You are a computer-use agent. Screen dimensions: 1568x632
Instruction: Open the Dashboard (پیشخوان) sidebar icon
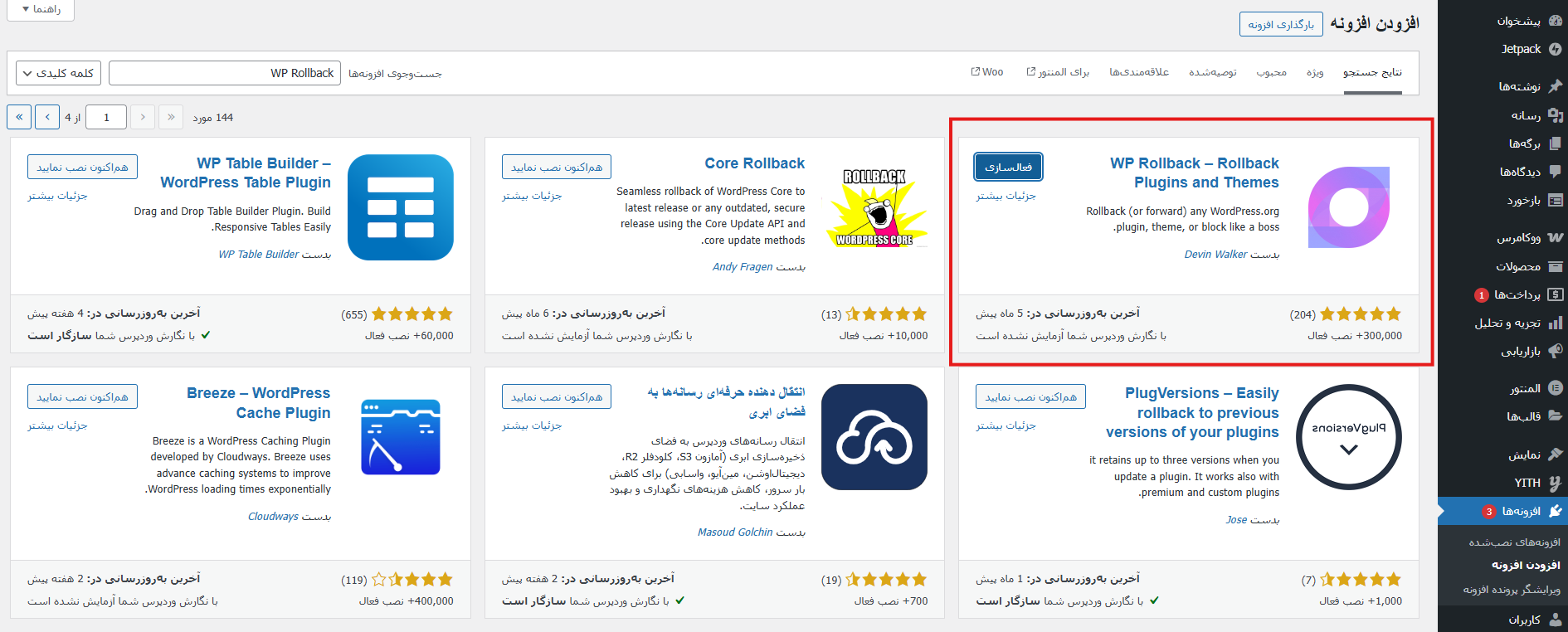[1555, 21]
